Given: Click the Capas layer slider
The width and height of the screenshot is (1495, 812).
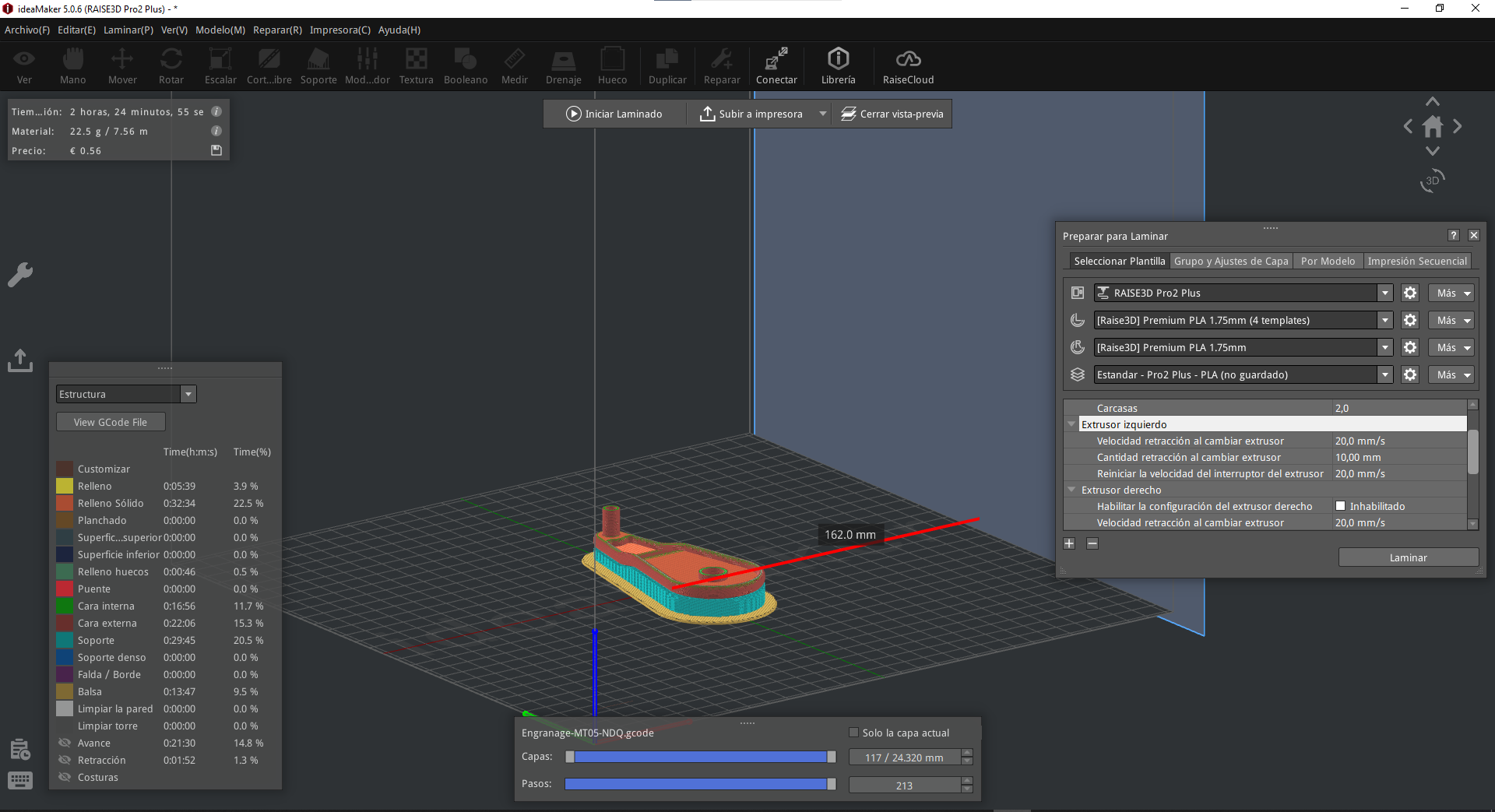Looking at the screenshot, I should (x=700, y=757).
